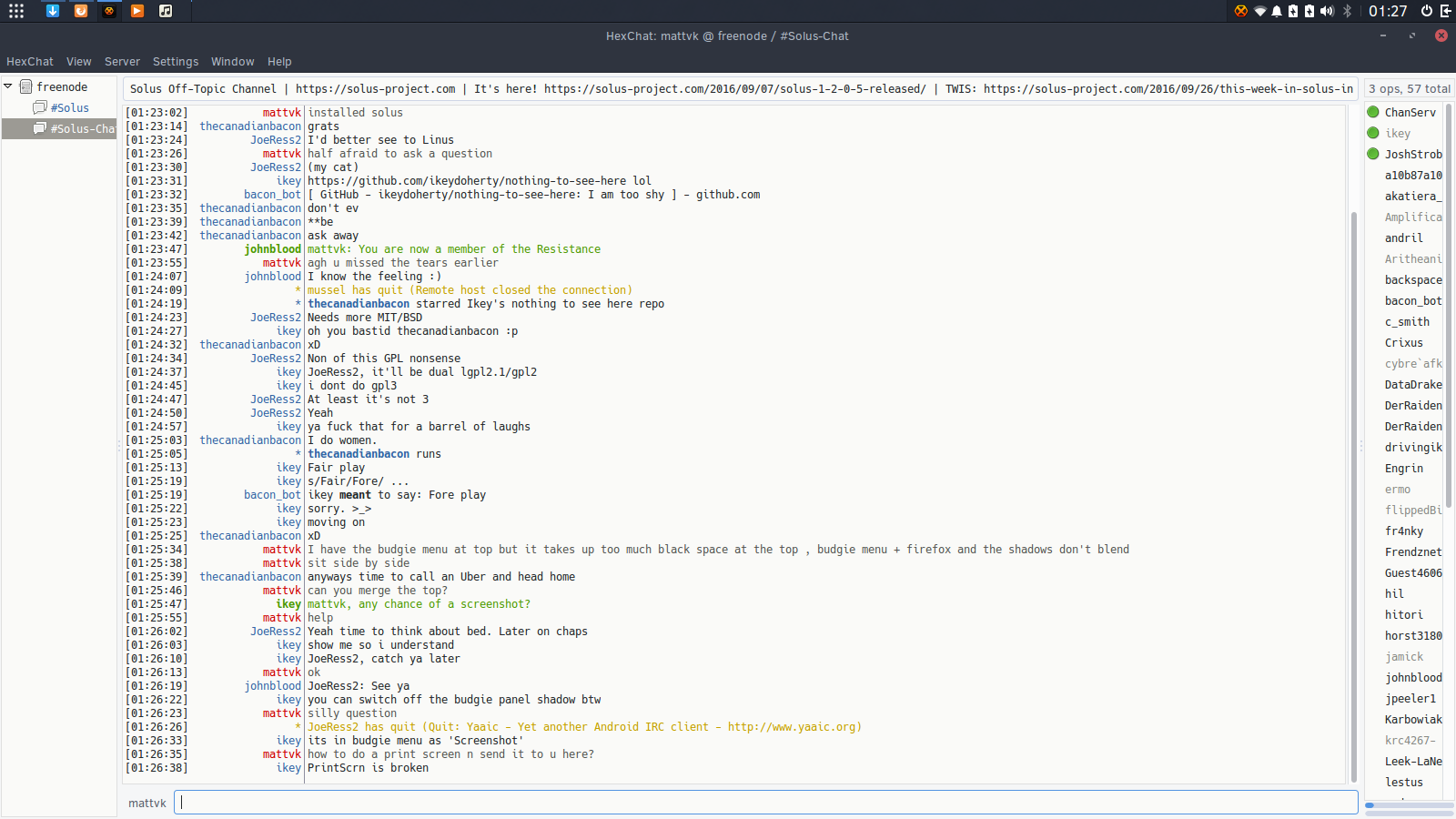Screen dimensions: 1456x819
Task: Select user hitori in user list
Action: [1404, 614]
